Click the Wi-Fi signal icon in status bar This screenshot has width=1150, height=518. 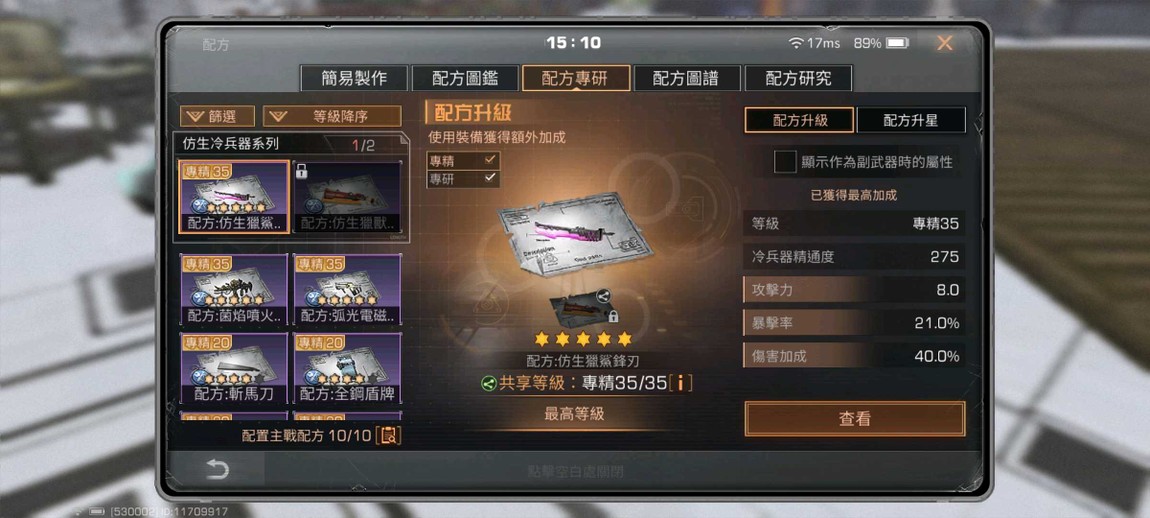click(x=796, y=43)
